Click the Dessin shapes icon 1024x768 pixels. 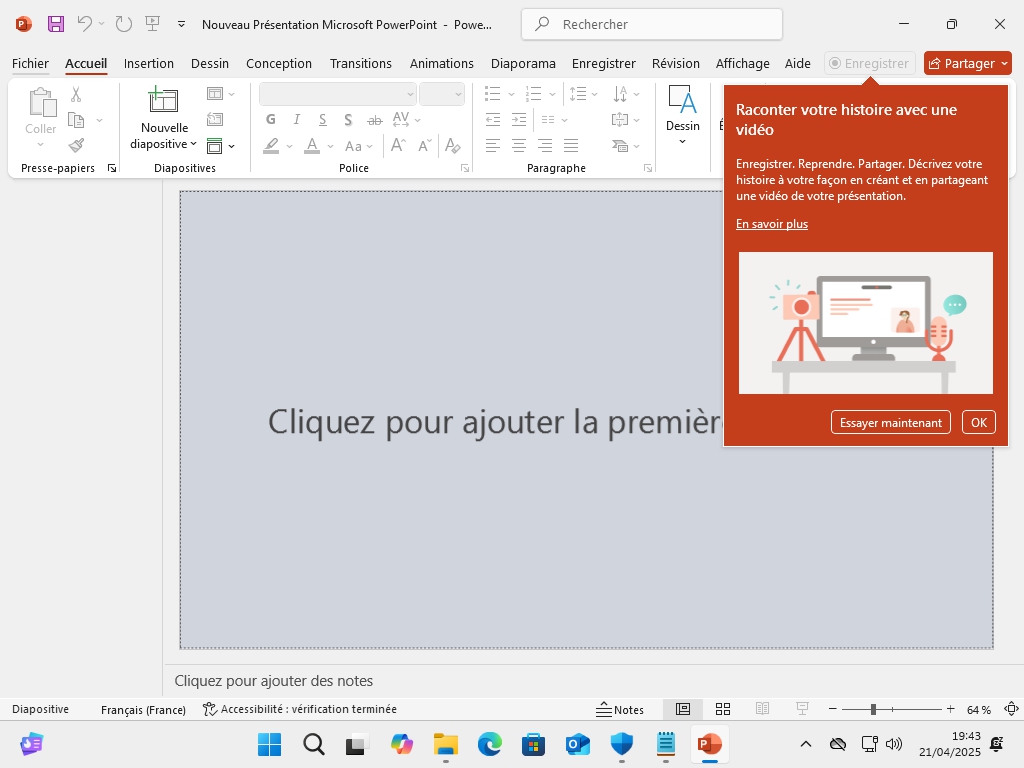tap(682, 100)
